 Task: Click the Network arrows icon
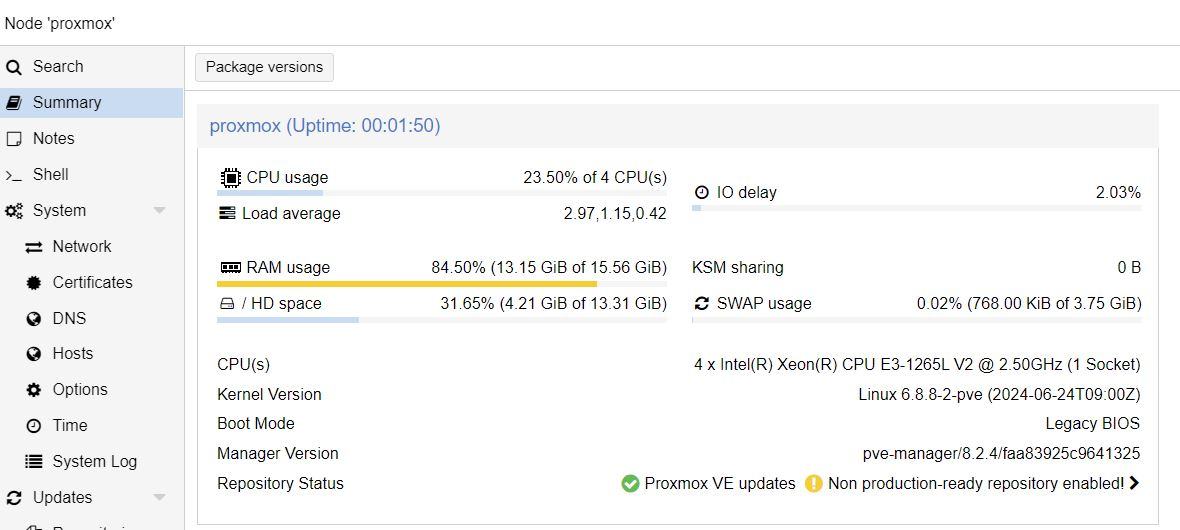click(34, 247)
